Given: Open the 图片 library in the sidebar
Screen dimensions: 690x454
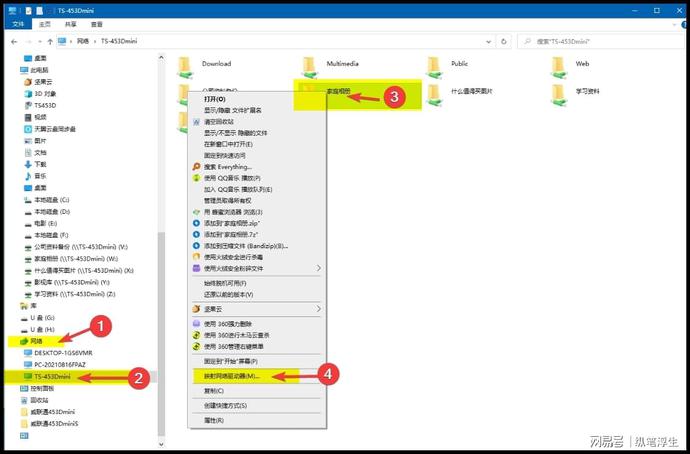Looking at the screenshot, I should click(35, 141).
